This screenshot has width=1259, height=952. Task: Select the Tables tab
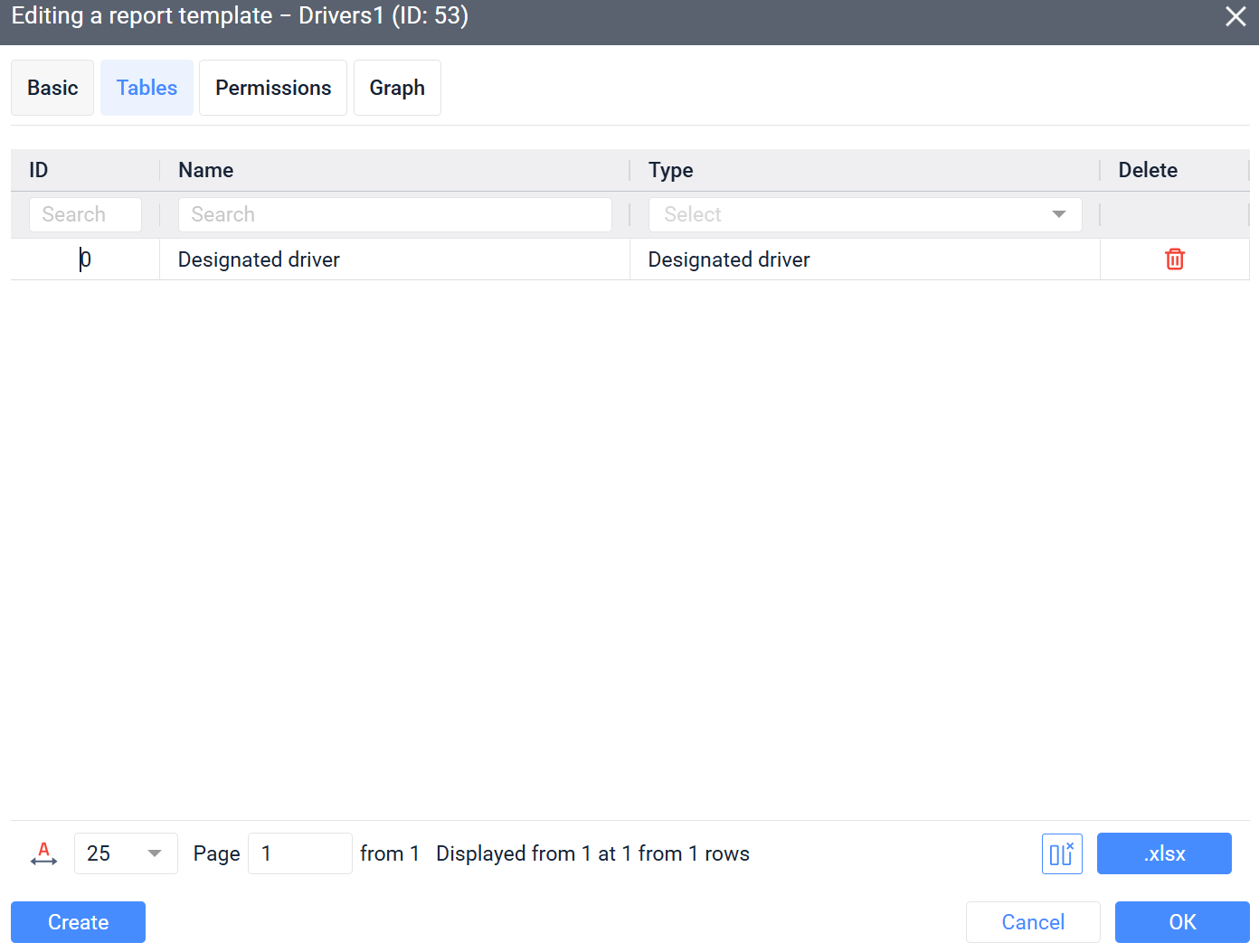pos(147,88)
